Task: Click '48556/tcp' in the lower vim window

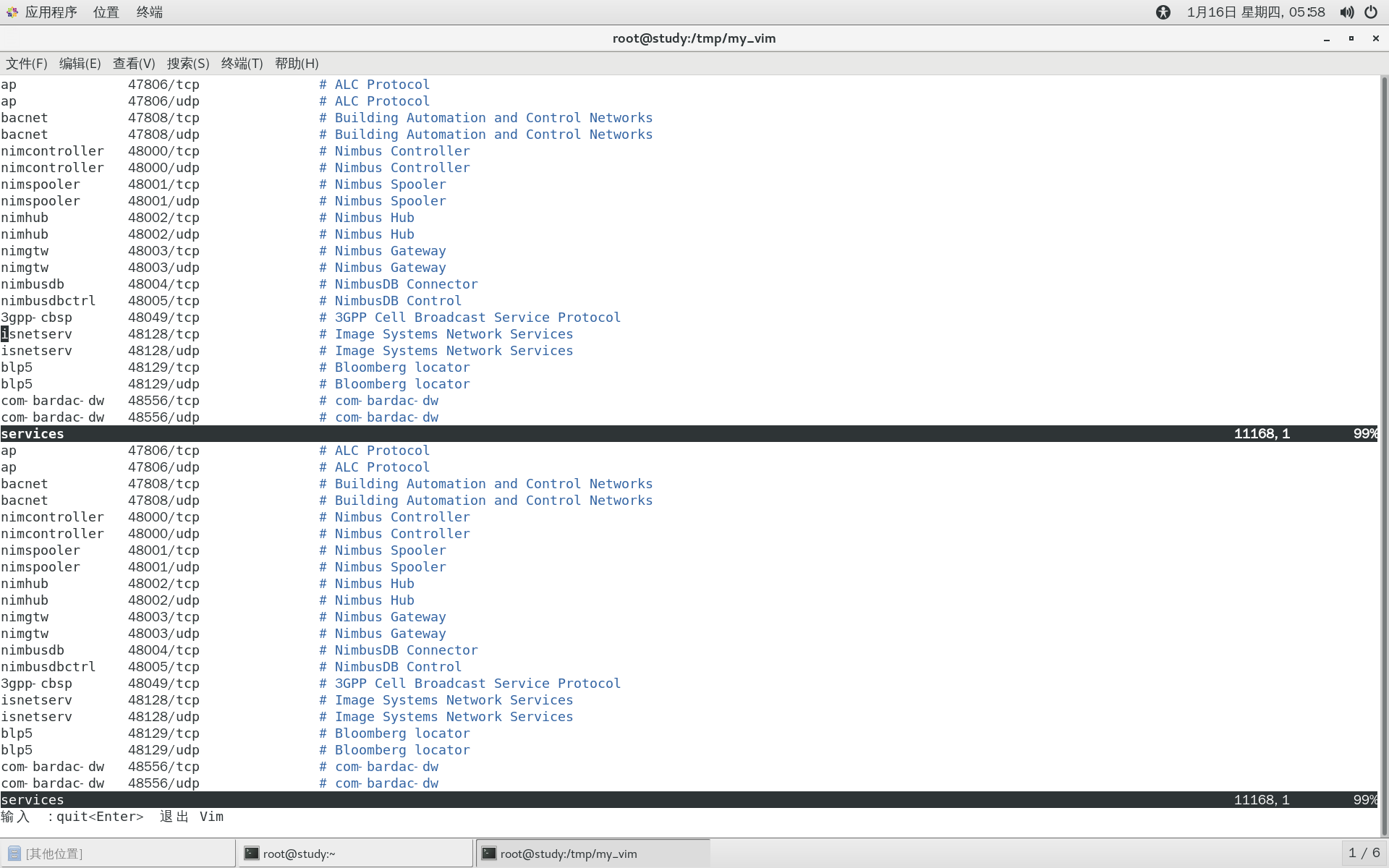Action: (x=163, y=767)
